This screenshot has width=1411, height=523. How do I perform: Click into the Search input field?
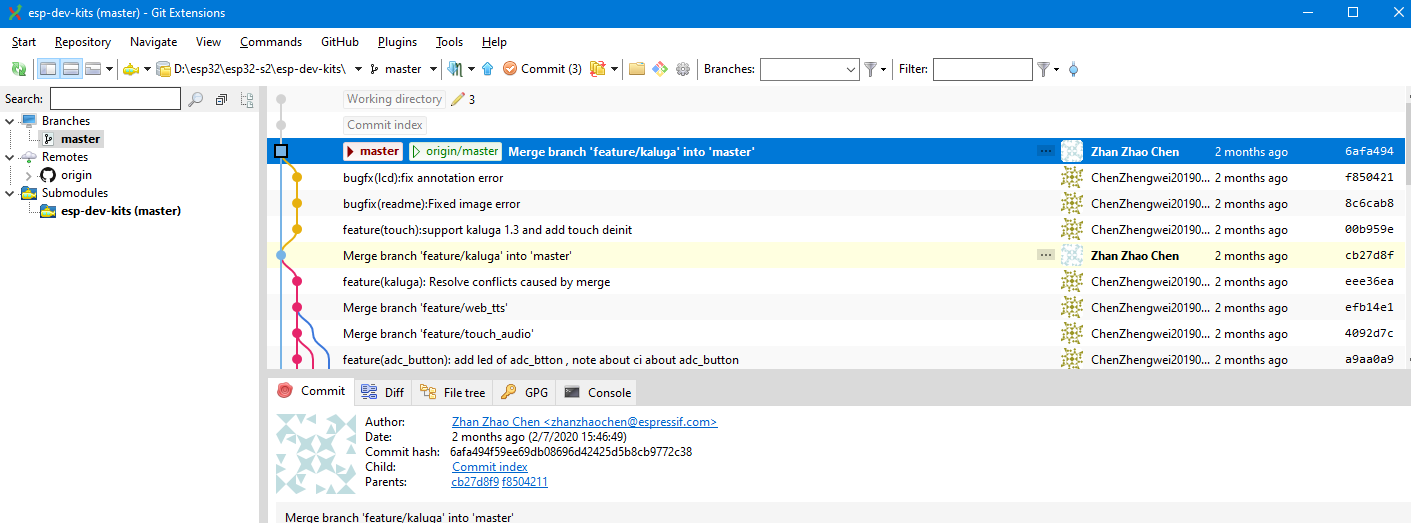115,99
